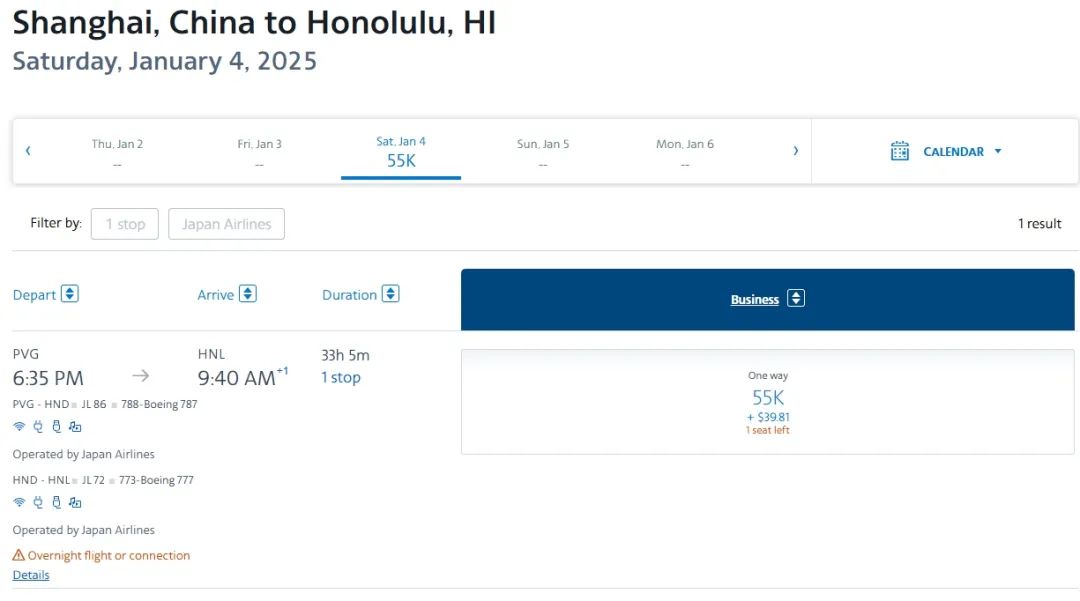Click overnight flight warning triangle icon
The height and width of the screenshot is (601, 1080).
click(18, 556)
